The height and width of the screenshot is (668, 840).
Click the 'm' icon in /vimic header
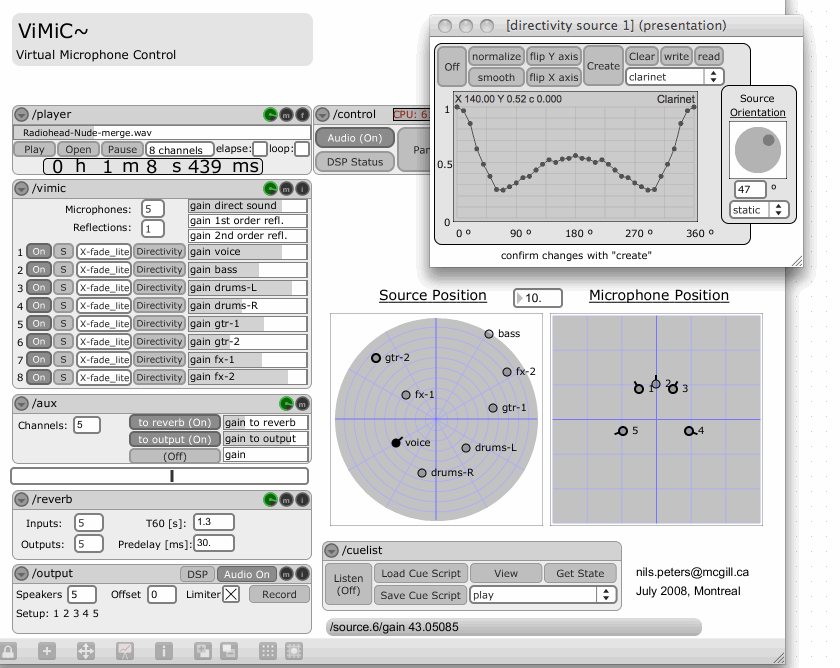286,188
